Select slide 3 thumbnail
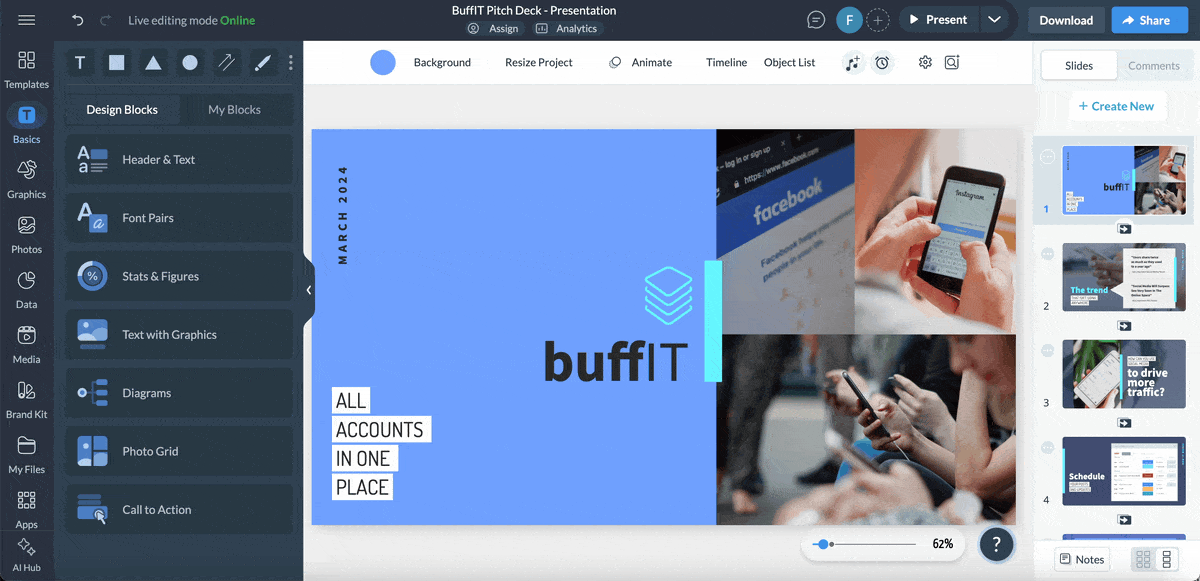This screenshot has width=1200, height=581. [1123, 374]
